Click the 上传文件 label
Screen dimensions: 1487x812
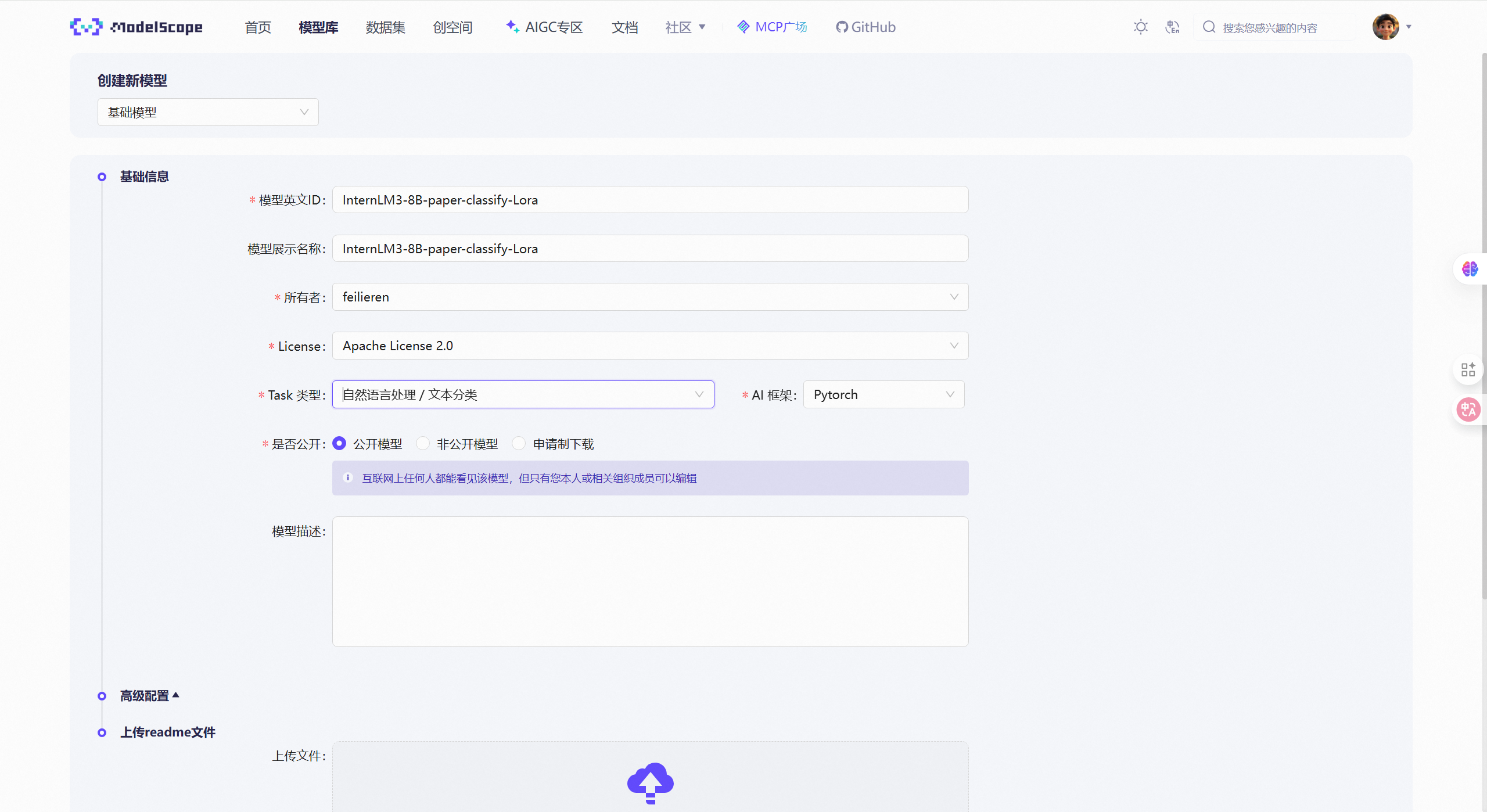coord(299,756)
